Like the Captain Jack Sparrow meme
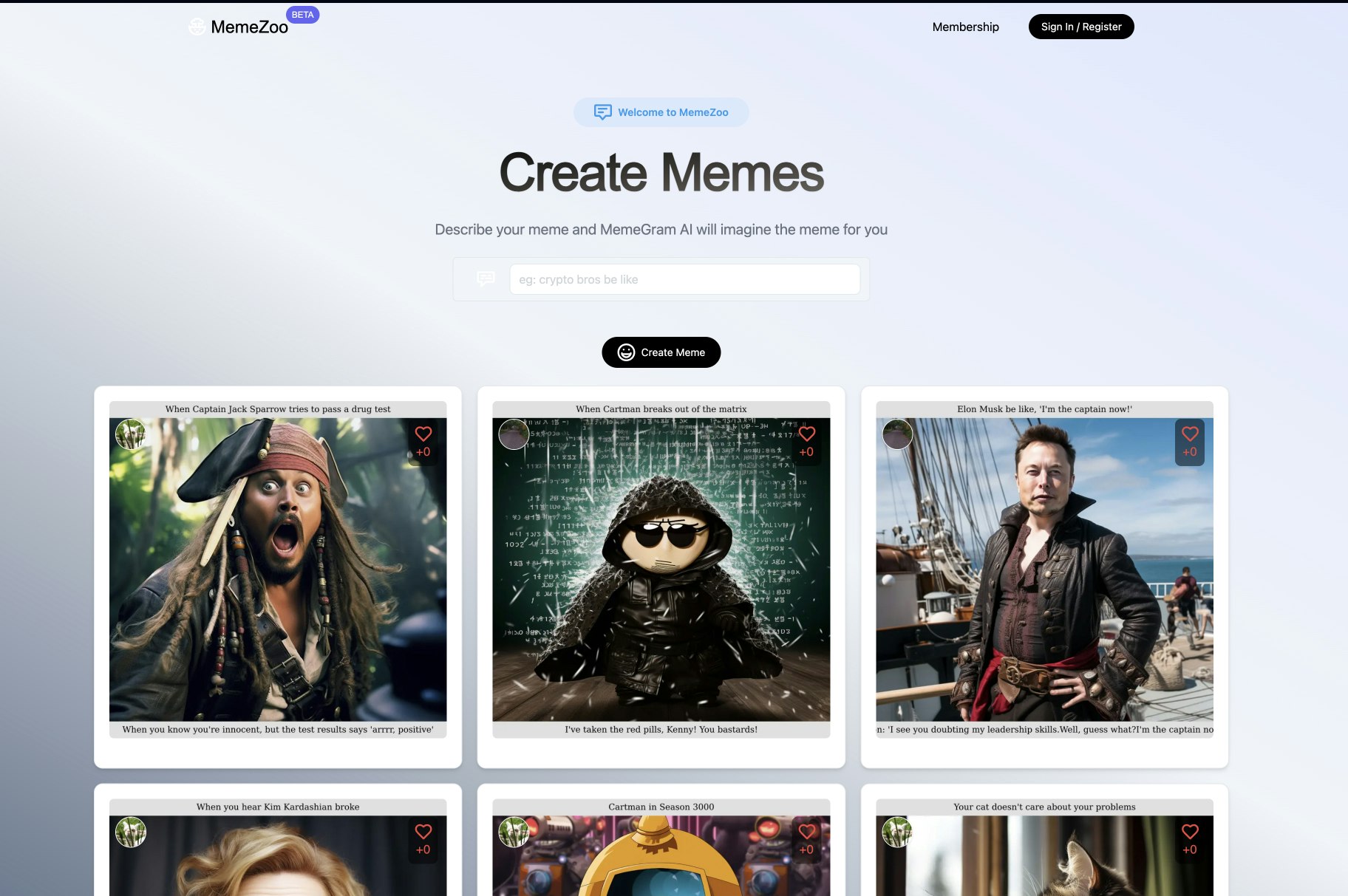 (x=423, y=434)
